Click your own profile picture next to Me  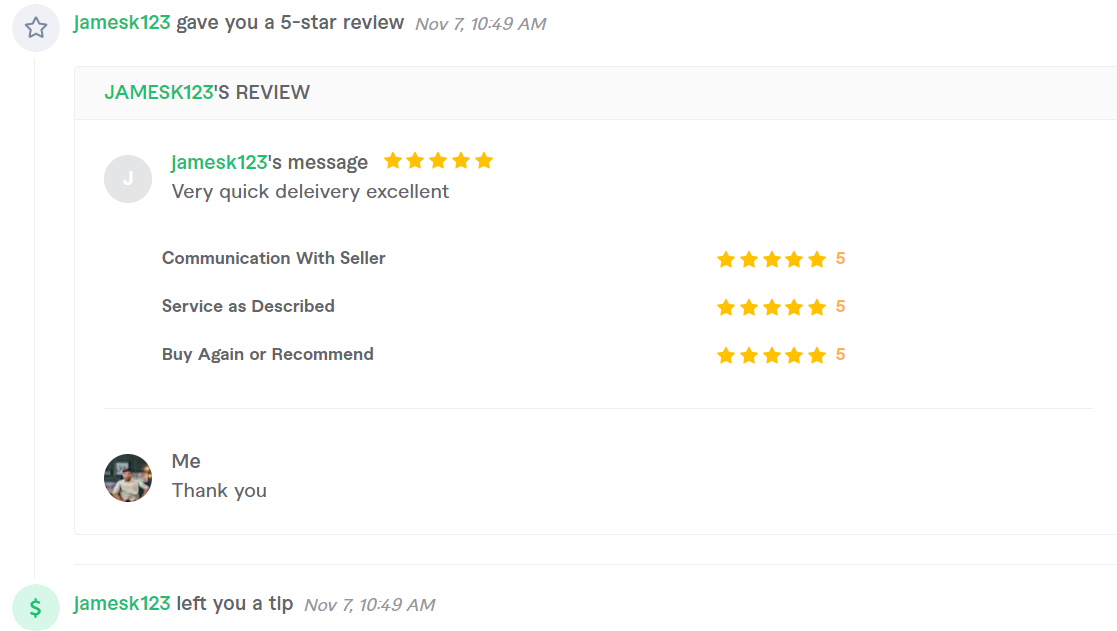128,478
